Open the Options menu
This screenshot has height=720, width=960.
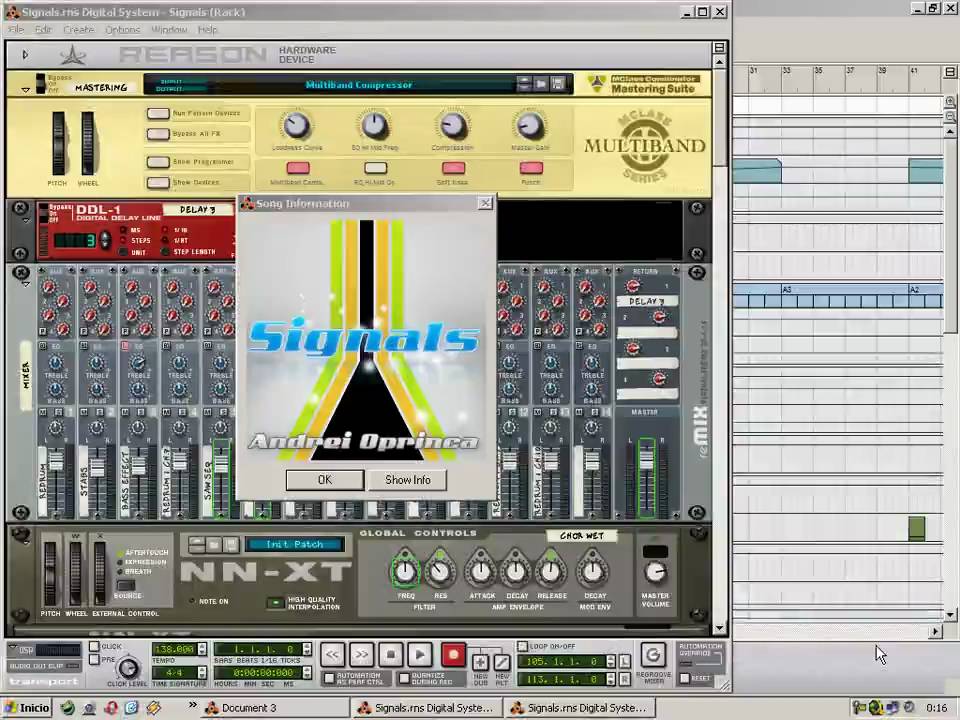tap(123, 29)
